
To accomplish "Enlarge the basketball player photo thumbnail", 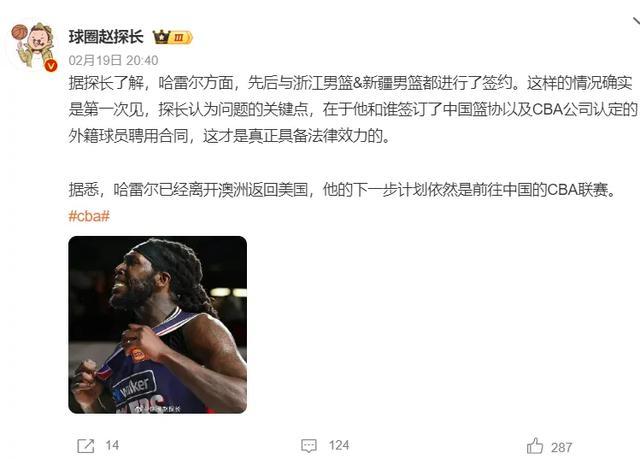I will pos(158,325).
